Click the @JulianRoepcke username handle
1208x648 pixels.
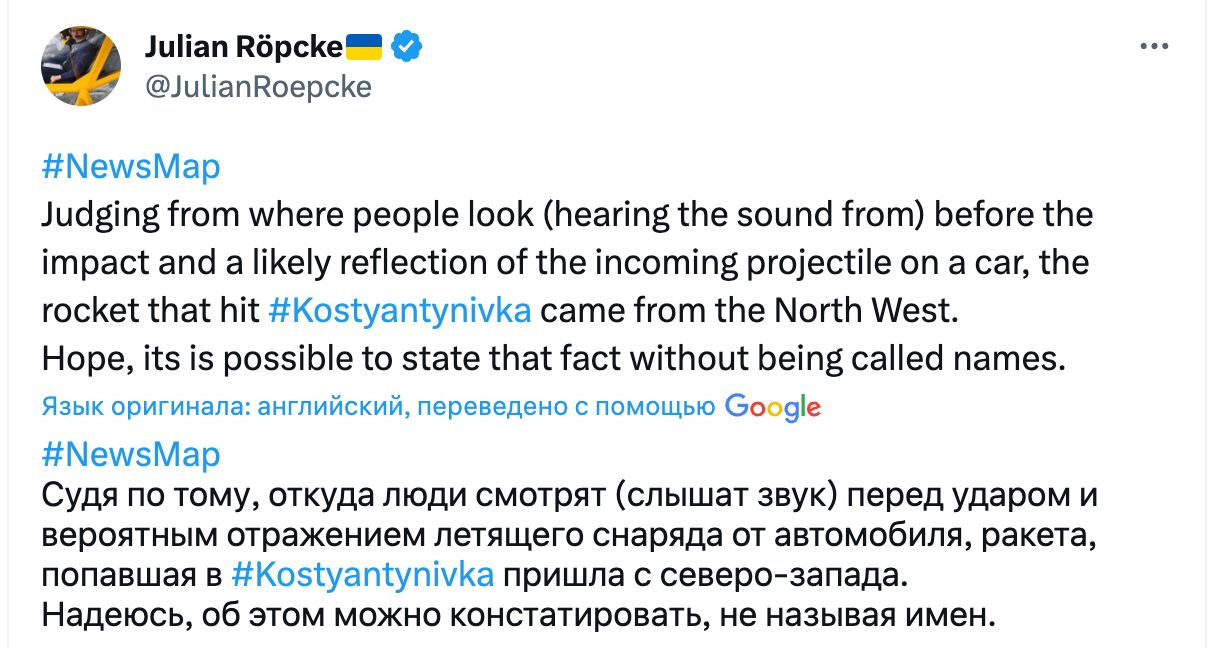260,86
